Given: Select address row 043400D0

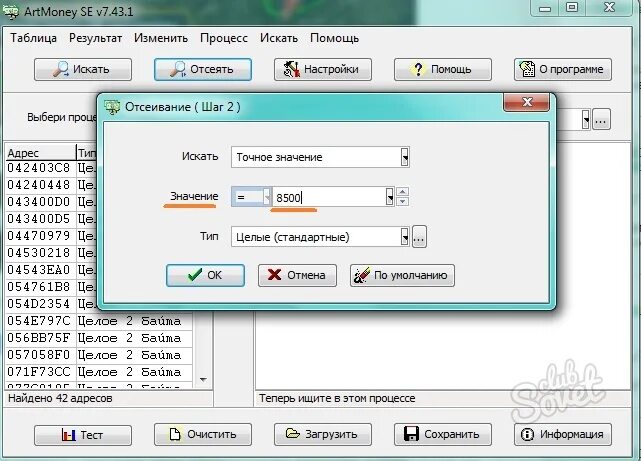Looking at the screenshot, I should [x=38, y=202].
